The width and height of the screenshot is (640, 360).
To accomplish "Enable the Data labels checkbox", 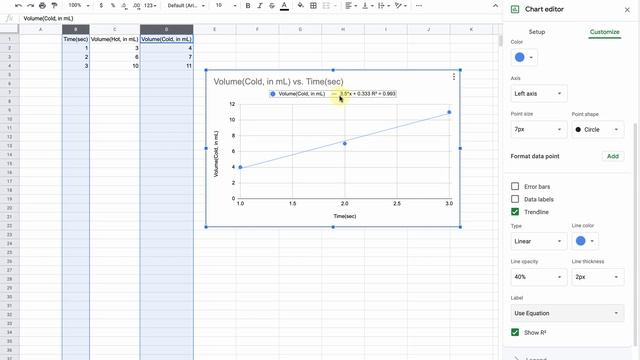I will click(x=515, y=199).
